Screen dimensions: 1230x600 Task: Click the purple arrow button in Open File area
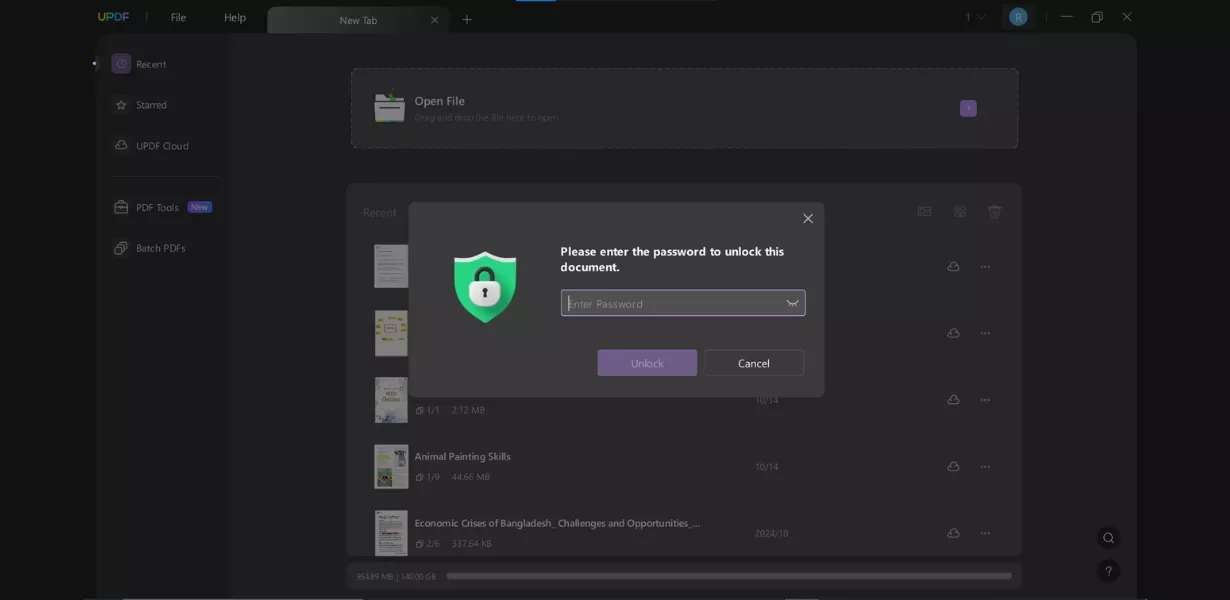968,108
